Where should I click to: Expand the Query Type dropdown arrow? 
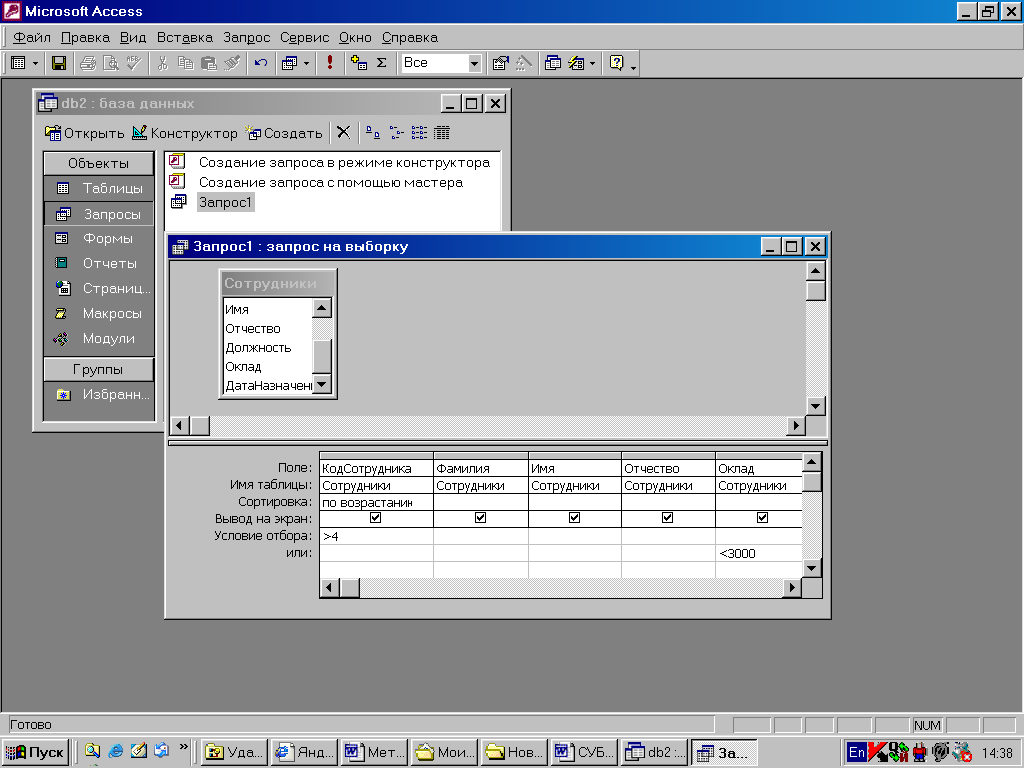[x=306, y=63]
